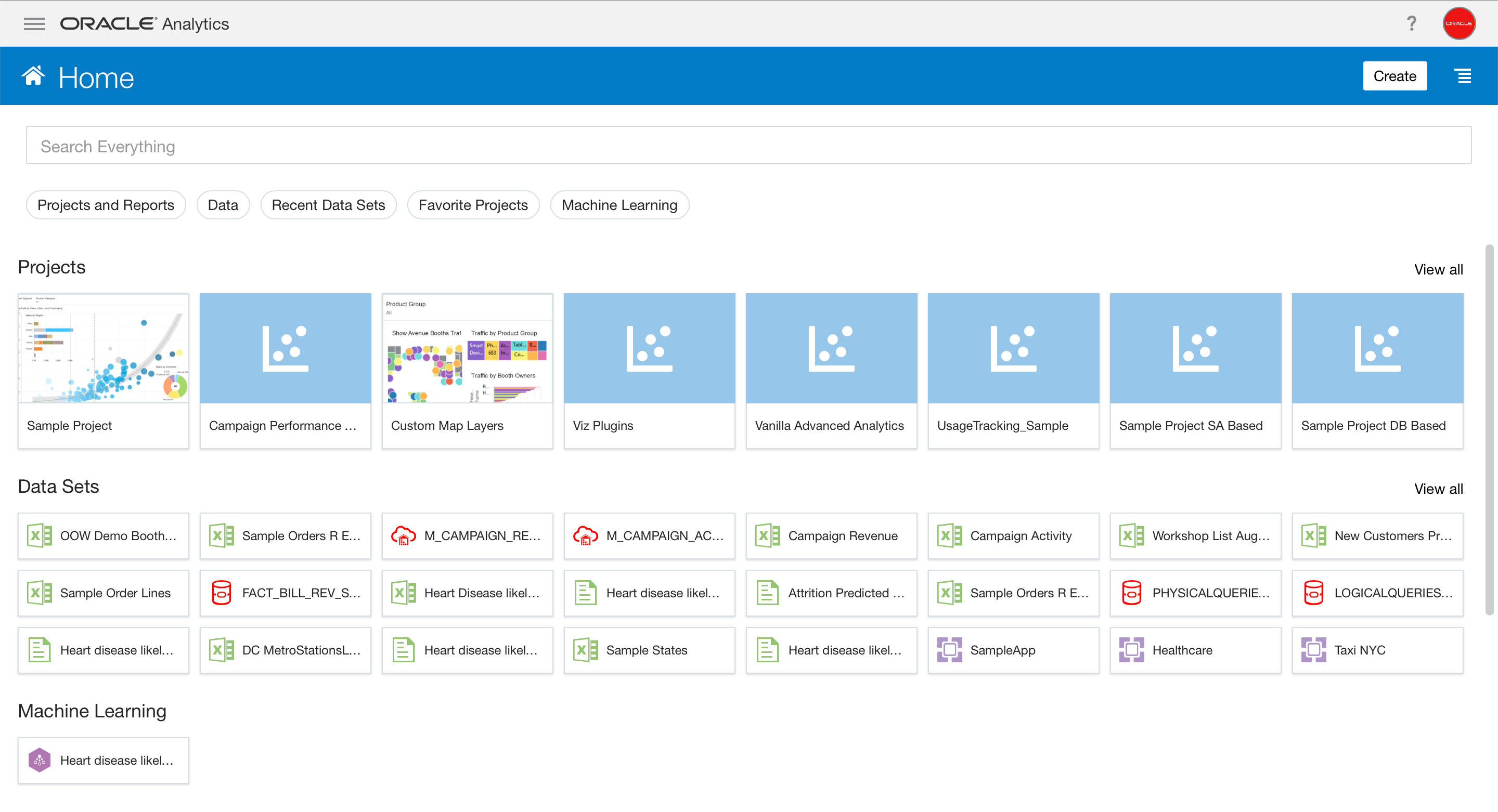Filter by Projects and Reports
This screenshot has width=1498, height=812.
(x=106, y=205)
